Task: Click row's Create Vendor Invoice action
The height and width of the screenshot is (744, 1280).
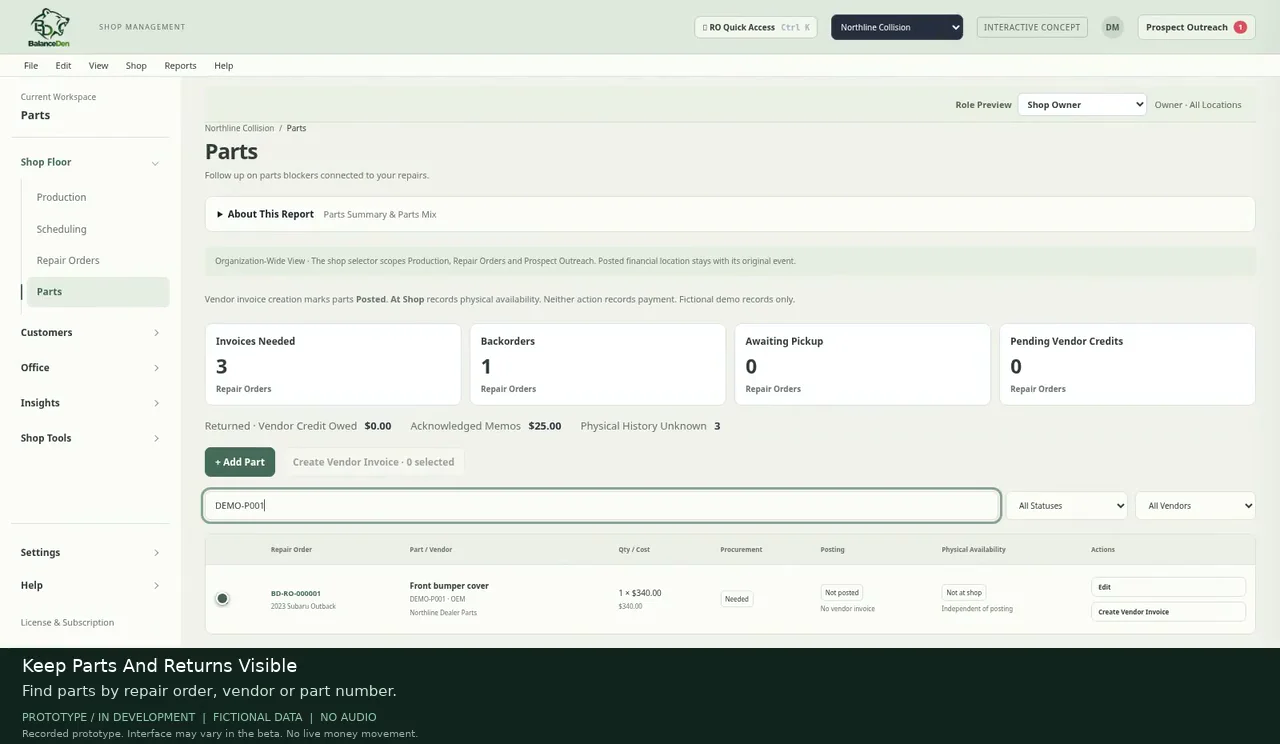Action: 1168,611
